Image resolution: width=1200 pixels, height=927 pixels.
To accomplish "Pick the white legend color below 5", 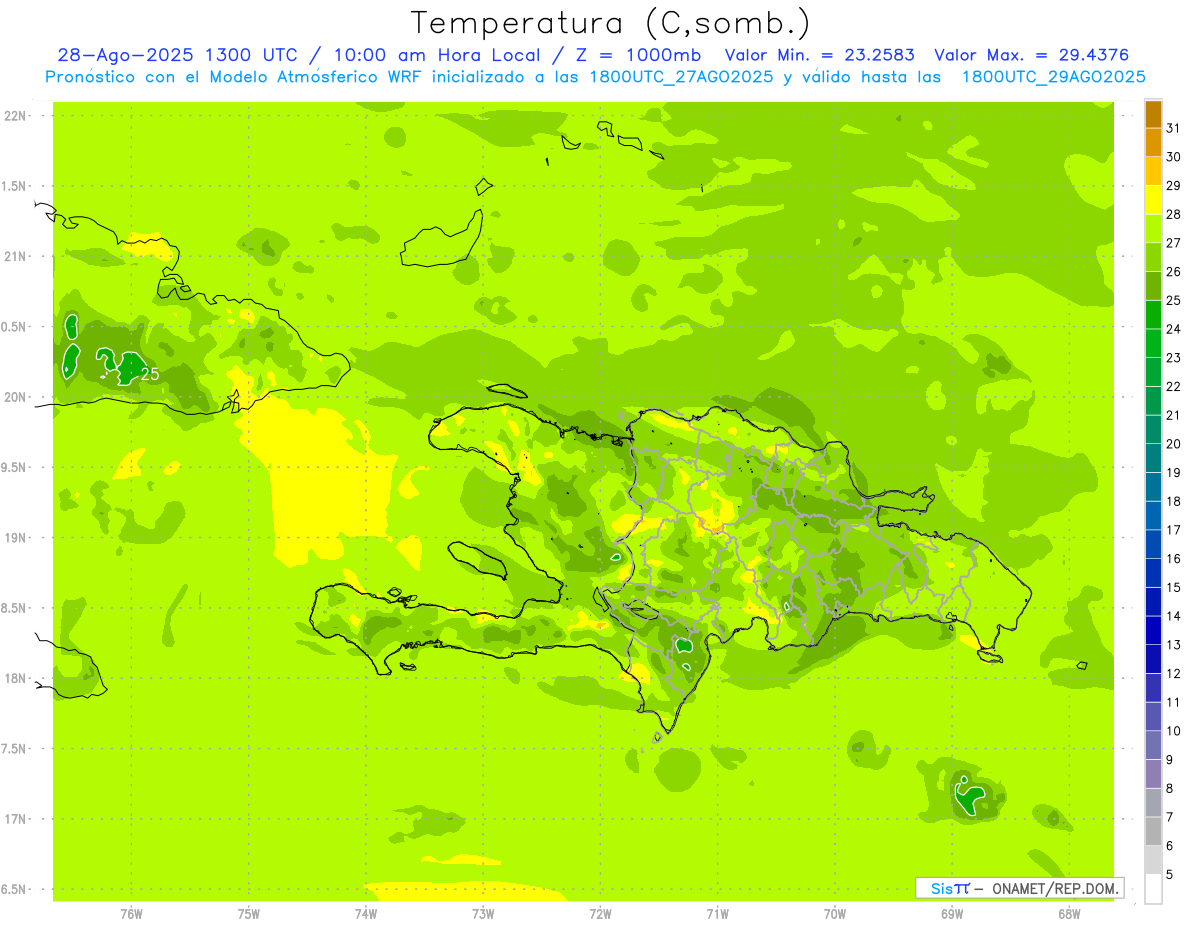I will click(x=1153, y=889).
